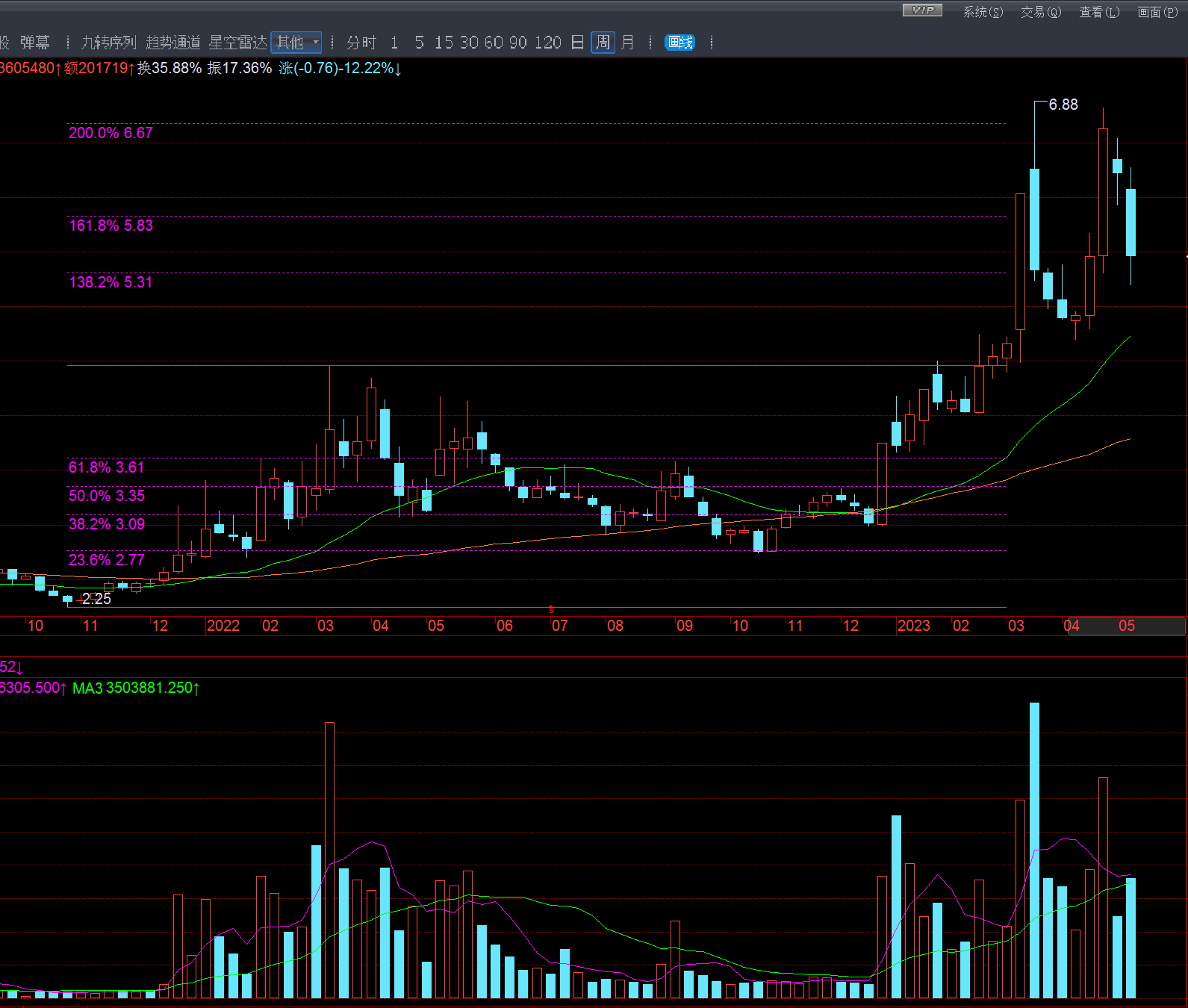The image size is (1188, 1008).
Task: Switch to 30-minute period
Action: [469, 43]
